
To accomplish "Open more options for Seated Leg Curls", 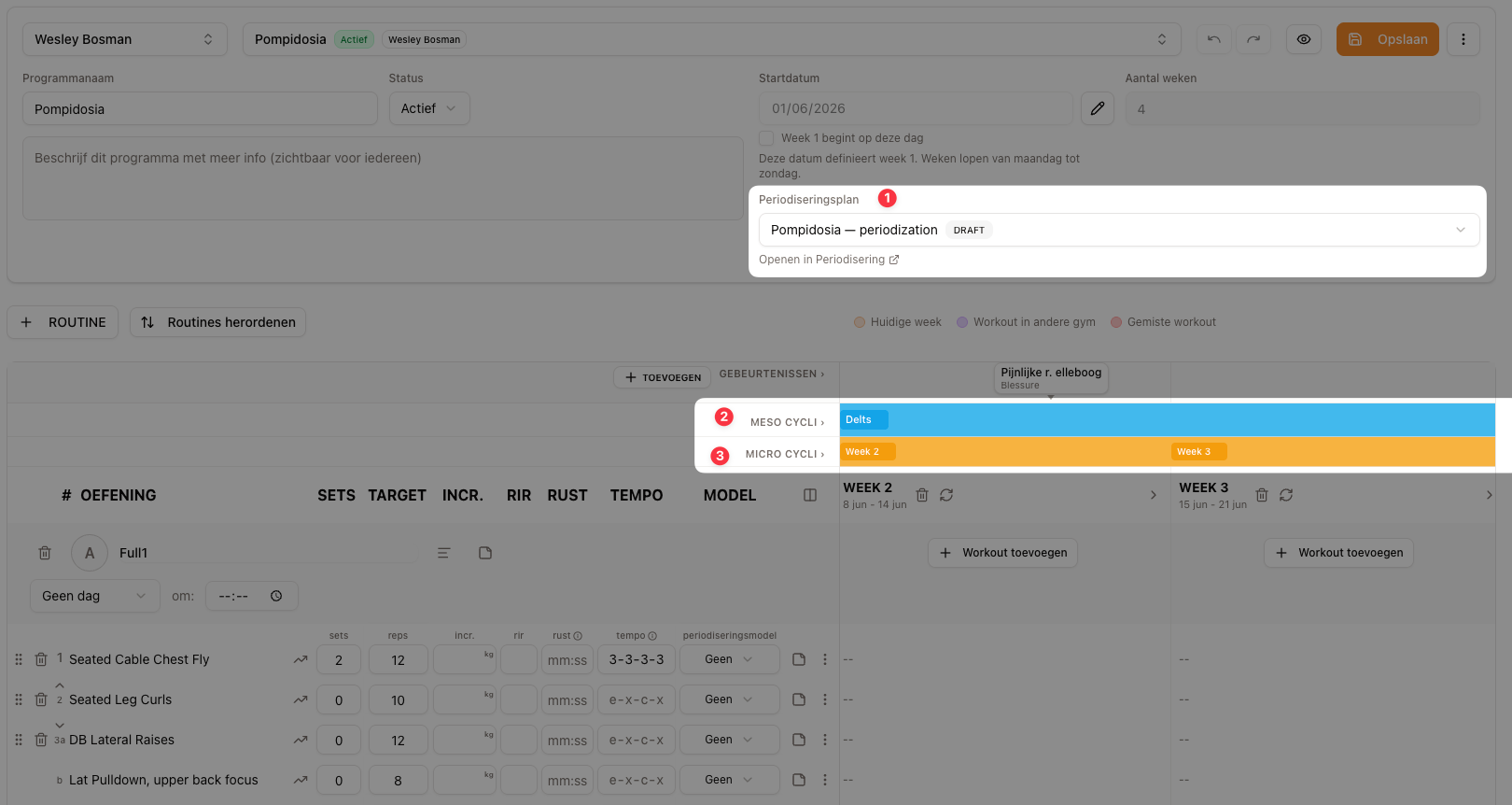I will 825,699.
